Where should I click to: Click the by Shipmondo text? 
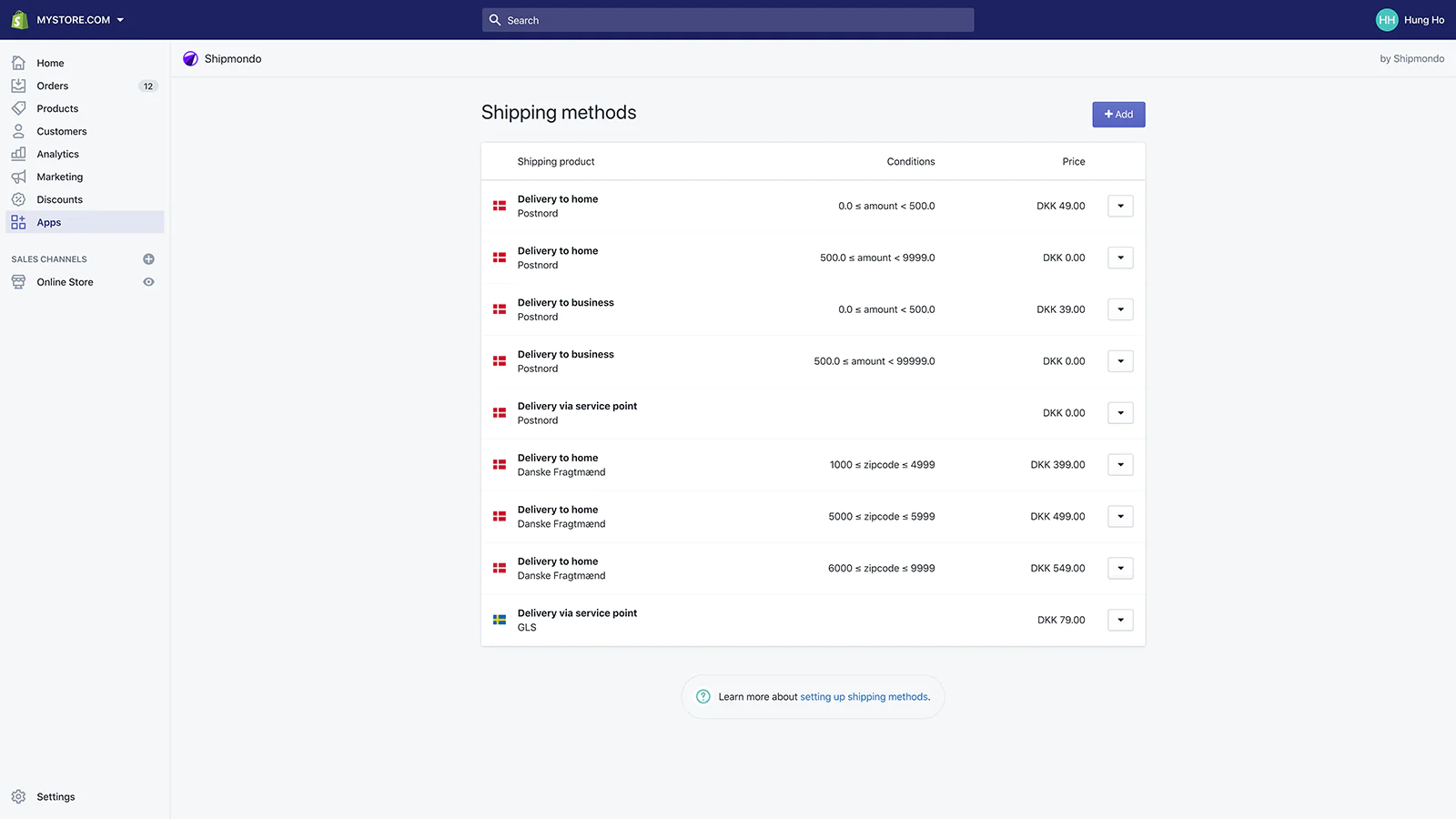1411,58
